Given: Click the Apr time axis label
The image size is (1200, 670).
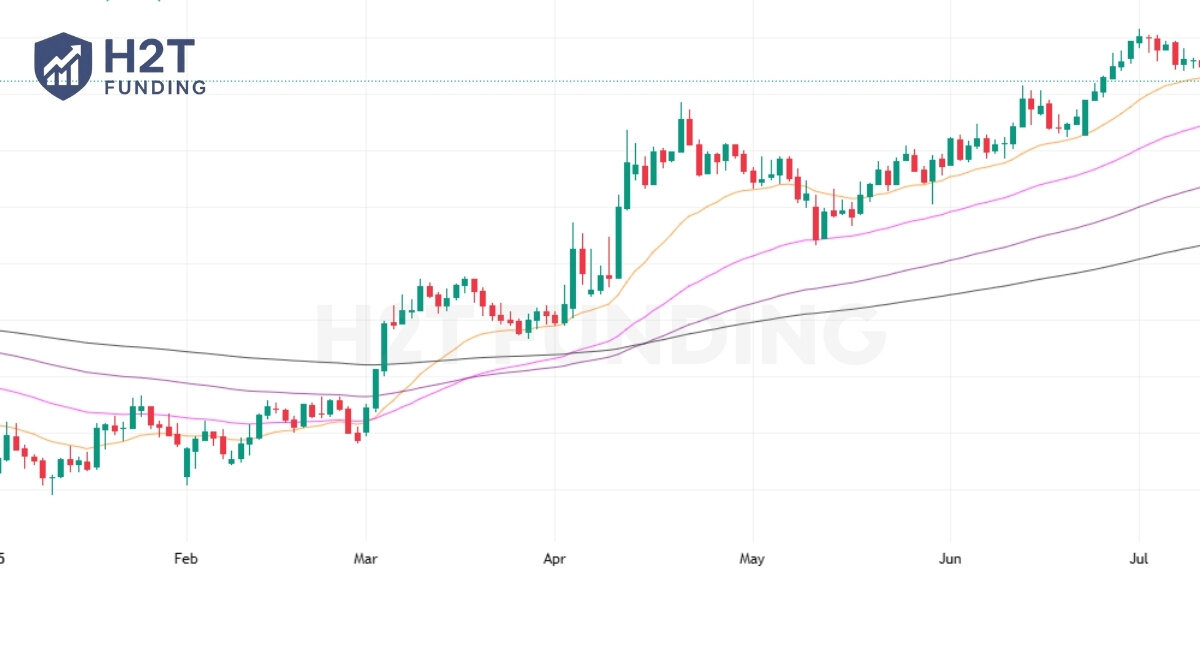Looking at the screenshot, I should point(553,558).
